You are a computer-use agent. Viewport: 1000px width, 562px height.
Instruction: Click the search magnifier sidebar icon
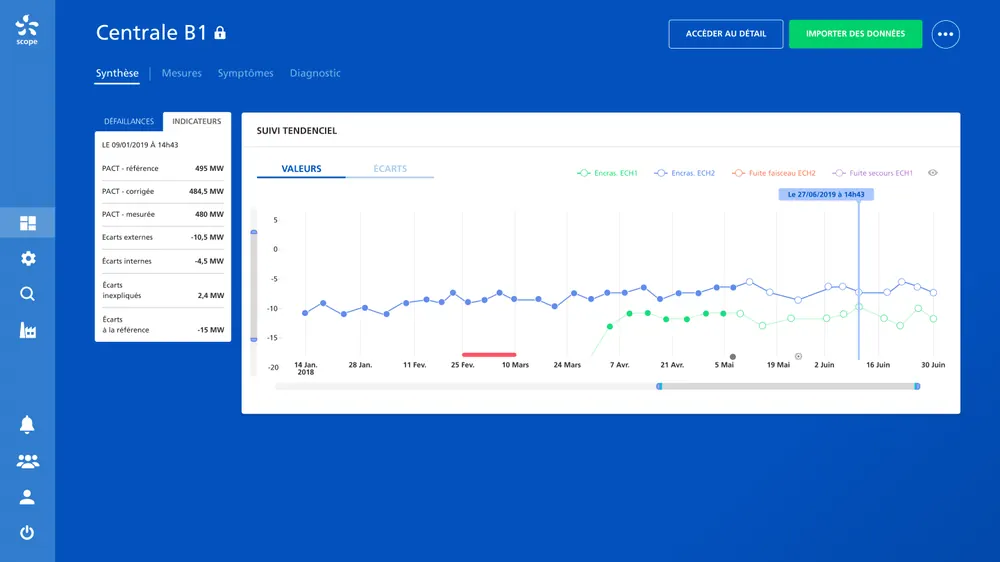click(x=27, y=293)
